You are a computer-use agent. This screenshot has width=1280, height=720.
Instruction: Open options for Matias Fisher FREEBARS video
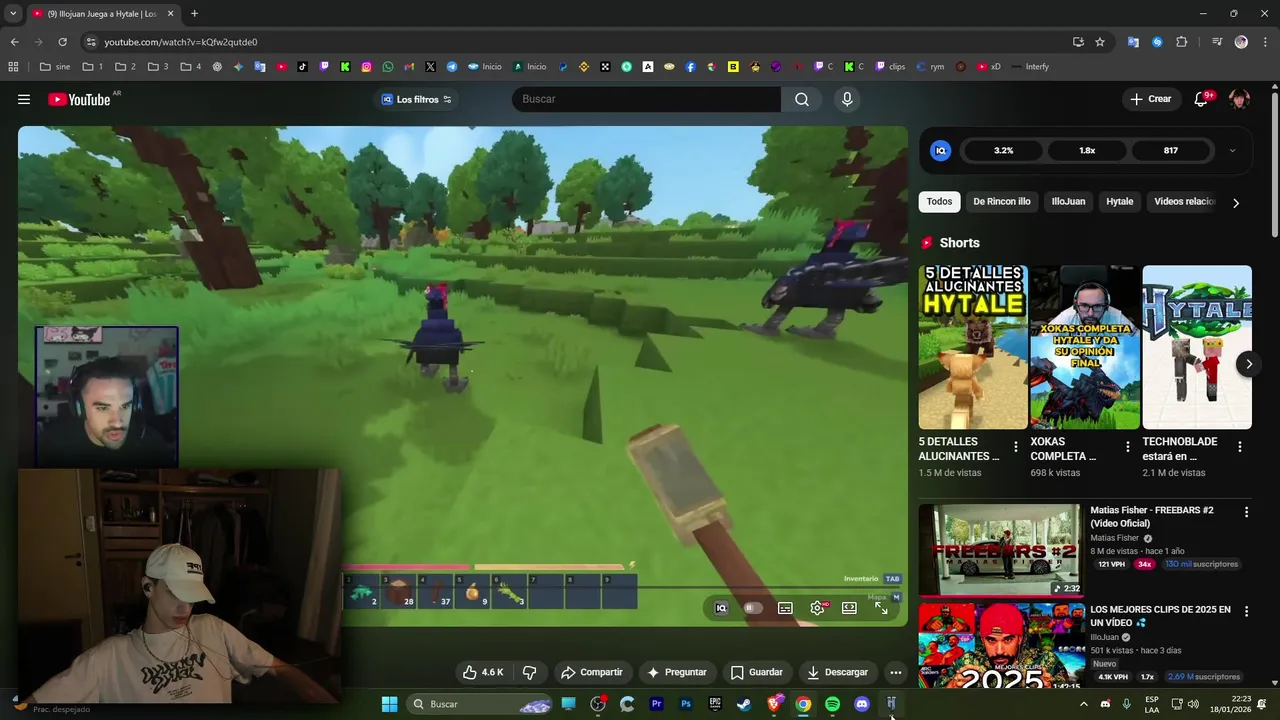click(1246, 512)
